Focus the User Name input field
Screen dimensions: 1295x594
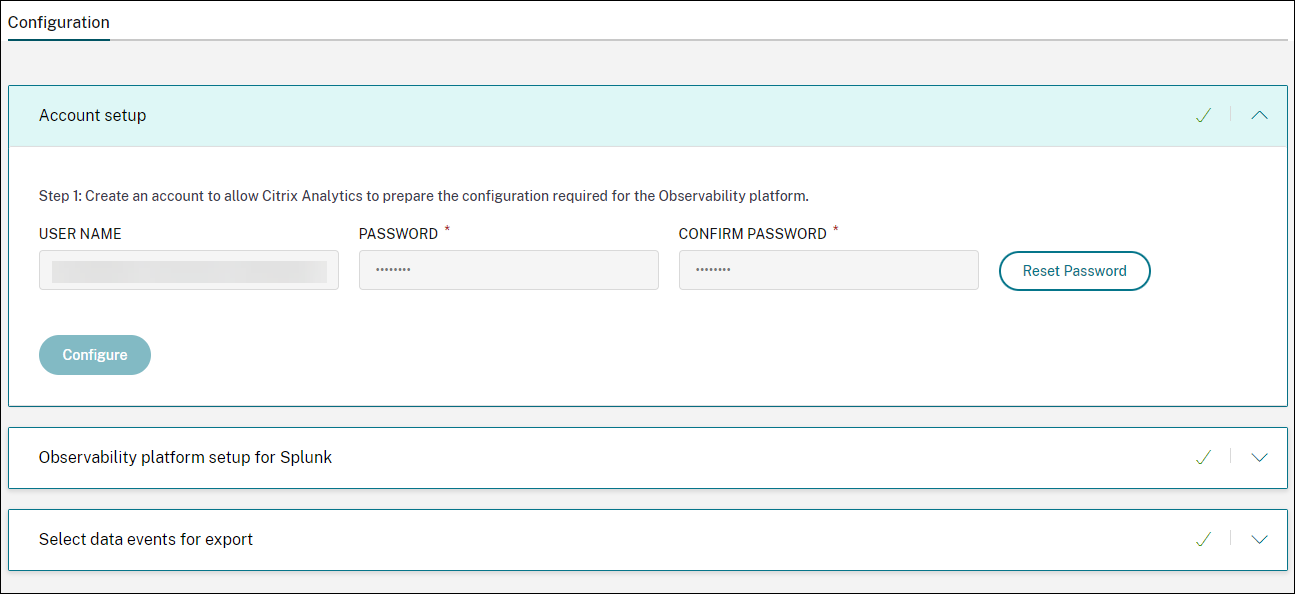click(x=189, y=270)
